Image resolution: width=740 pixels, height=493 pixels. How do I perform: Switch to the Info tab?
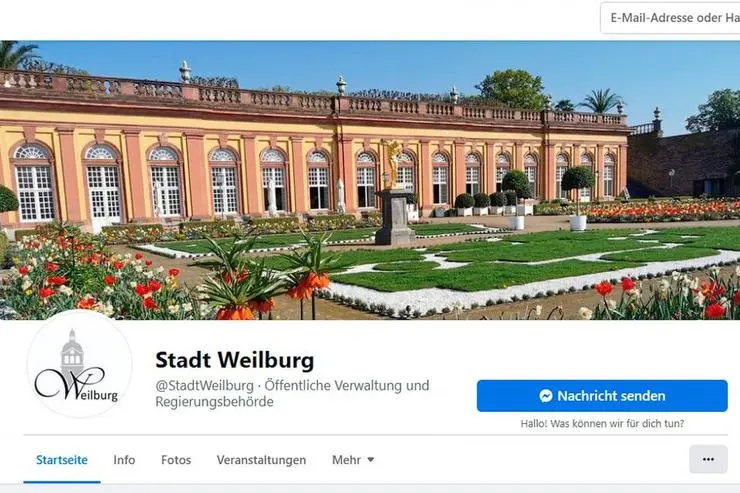(x=124, y=460)
